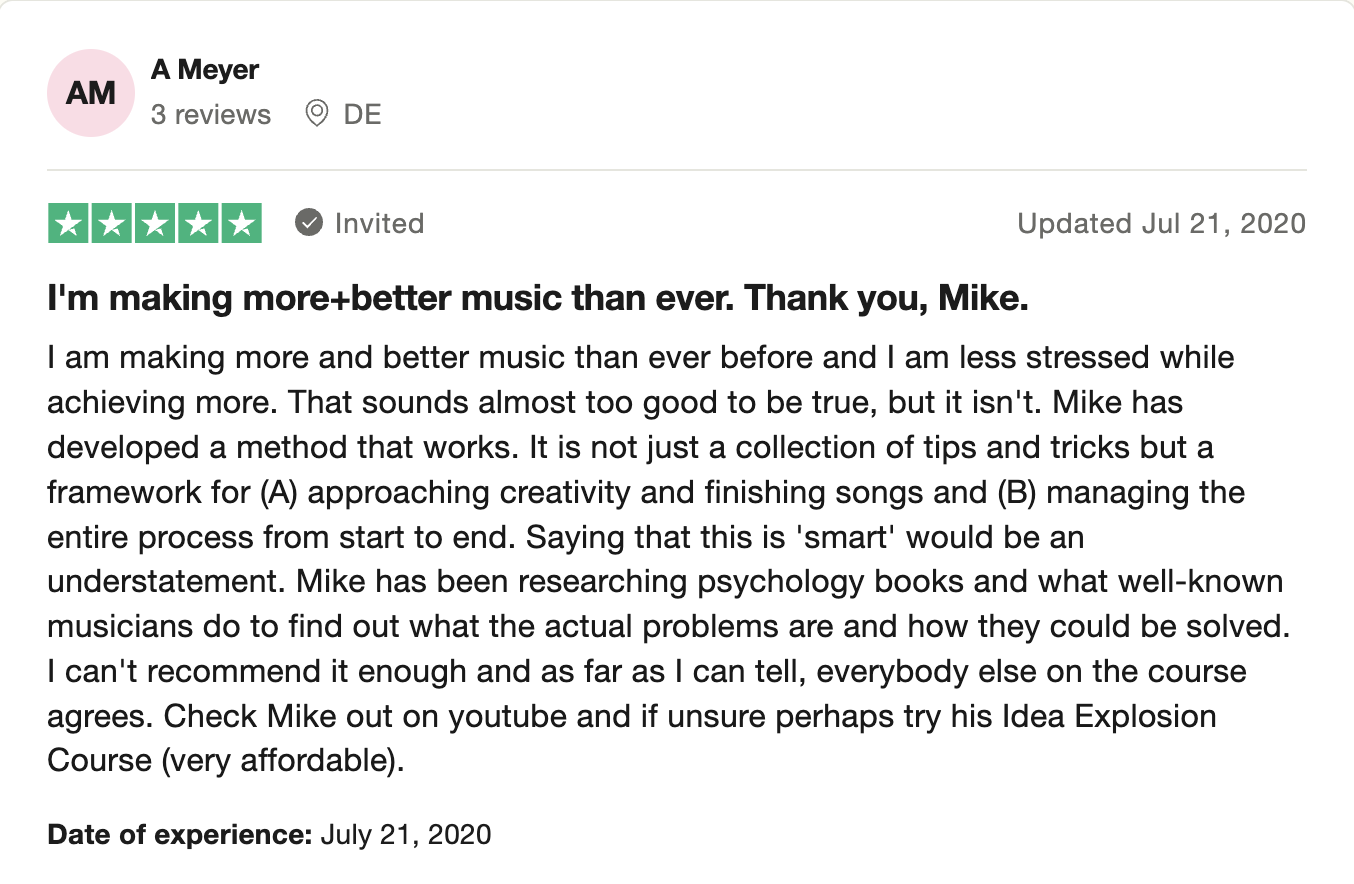Click the July 21, 2020 experience date
This screenshot has height=884, width=1354.
point(406,834)
